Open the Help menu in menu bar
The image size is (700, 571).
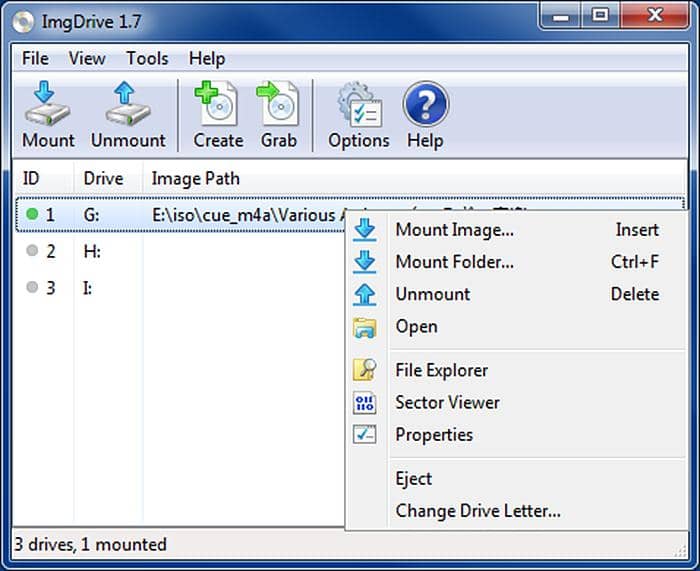click(x=207, y=58)
